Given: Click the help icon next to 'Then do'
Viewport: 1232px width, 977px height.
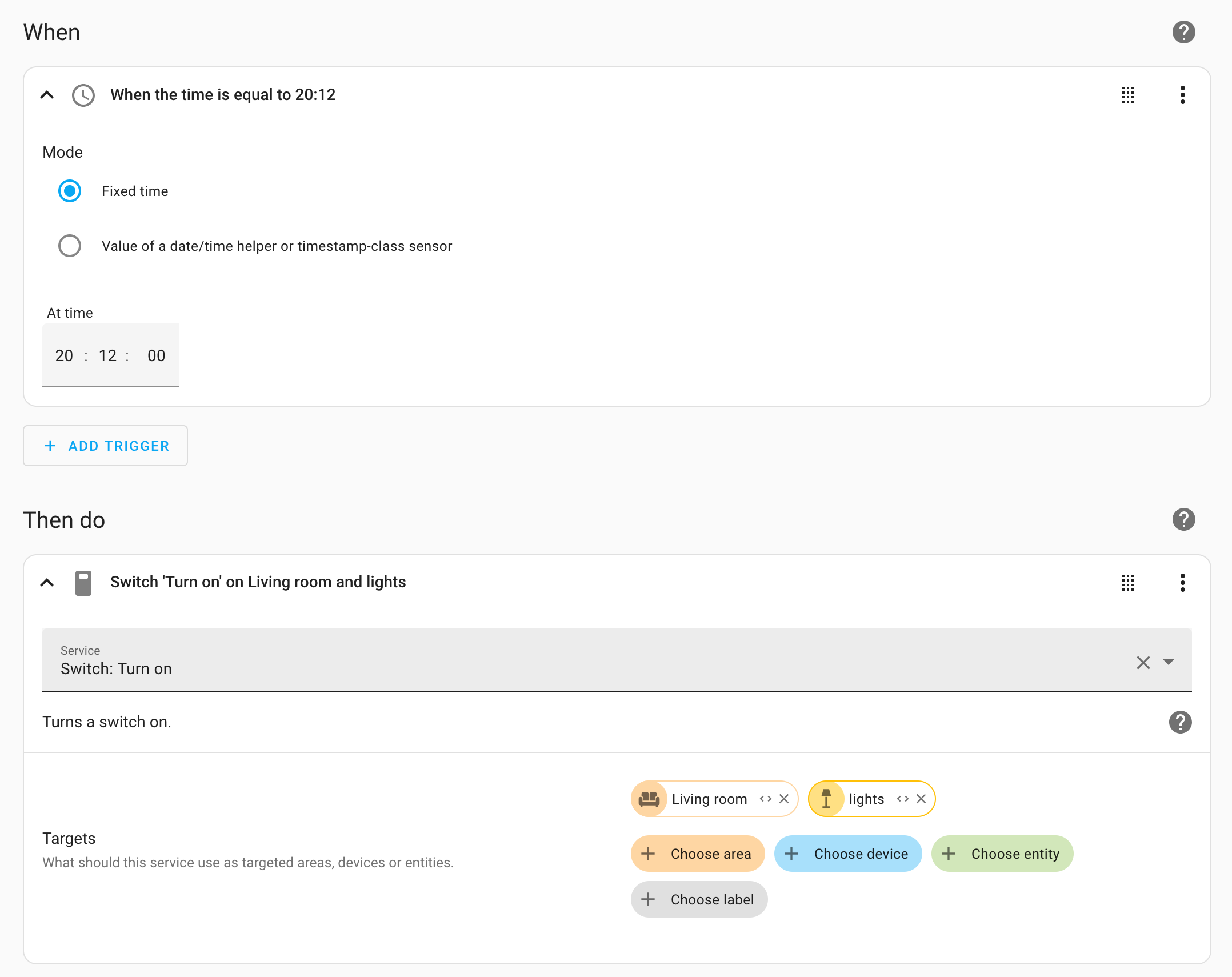Looking at the screenshot, I should tap(1183, 519).
